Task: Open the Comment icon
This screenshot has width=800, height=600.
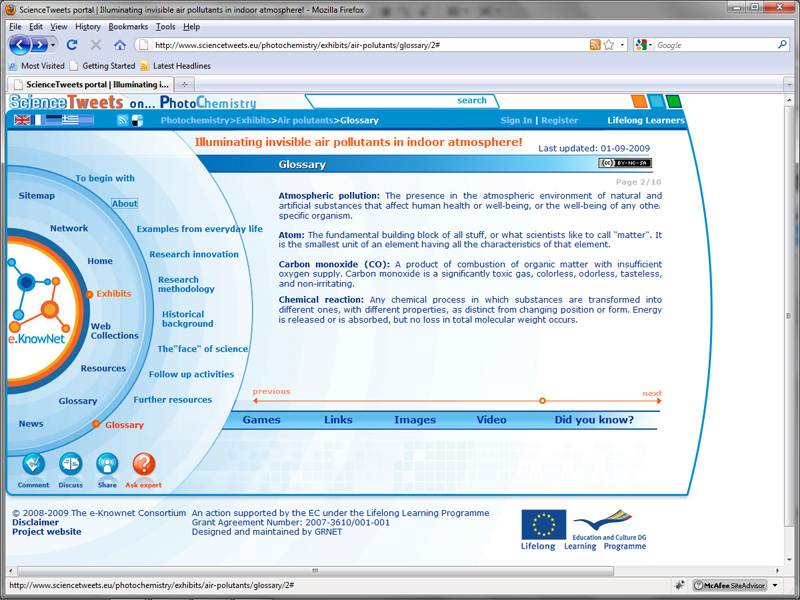Action: click(x=34, y=464)
